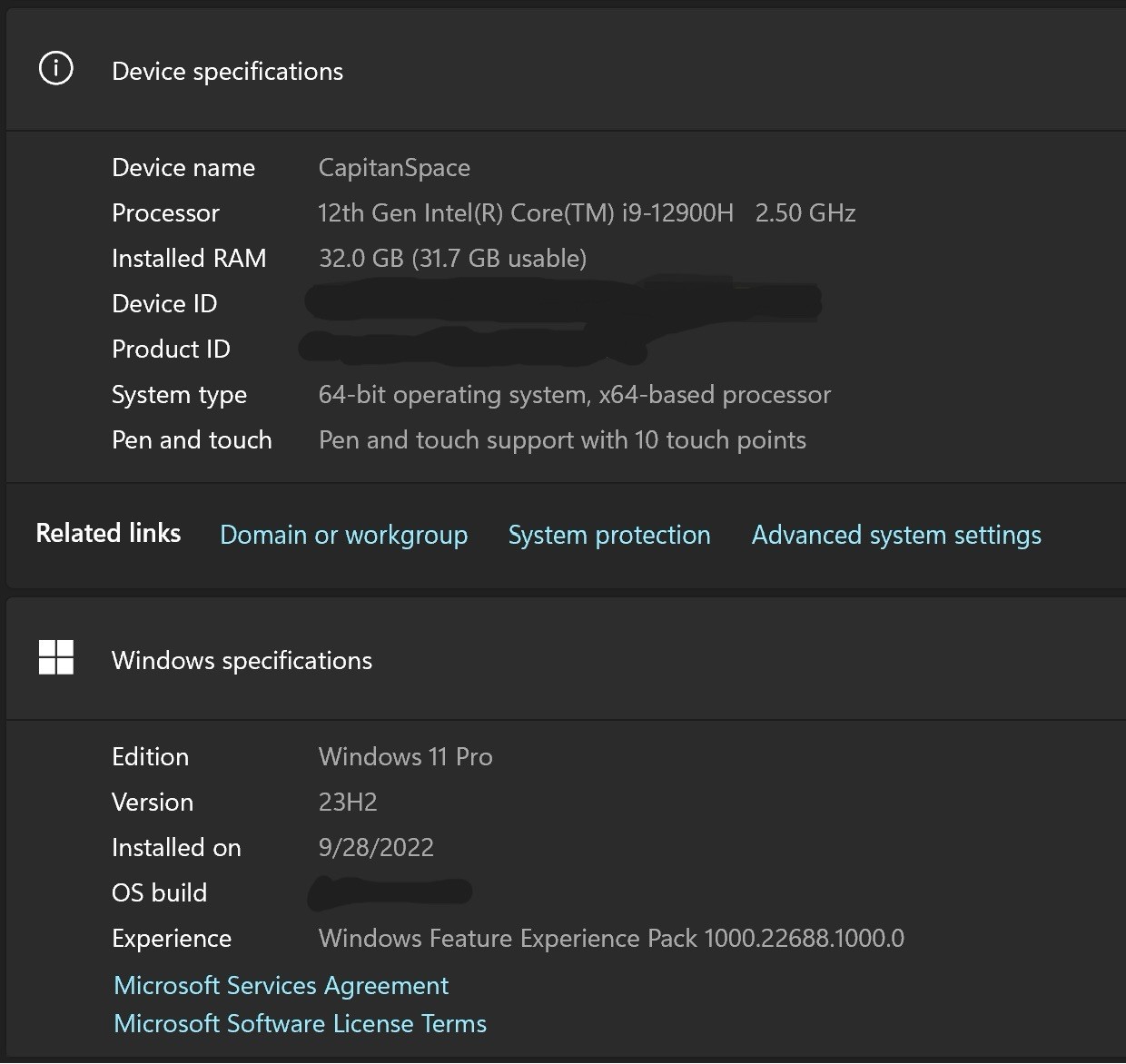Click the Version label

153,802
